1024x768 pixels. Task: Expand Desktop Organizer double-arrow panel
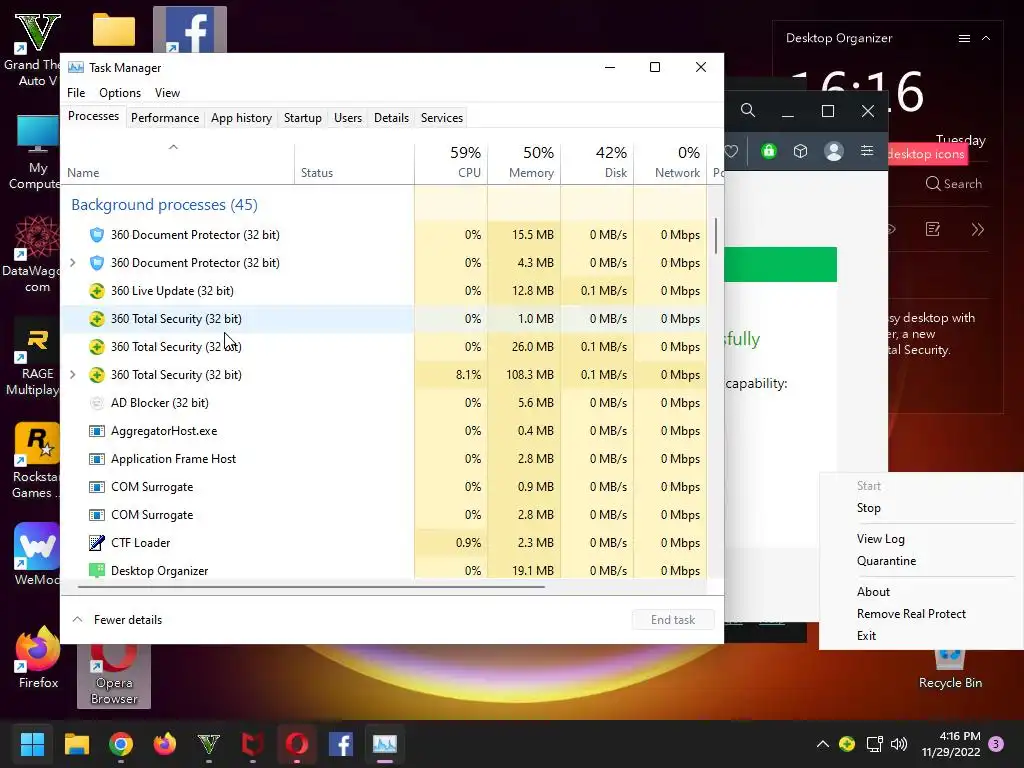click(977, 229)
